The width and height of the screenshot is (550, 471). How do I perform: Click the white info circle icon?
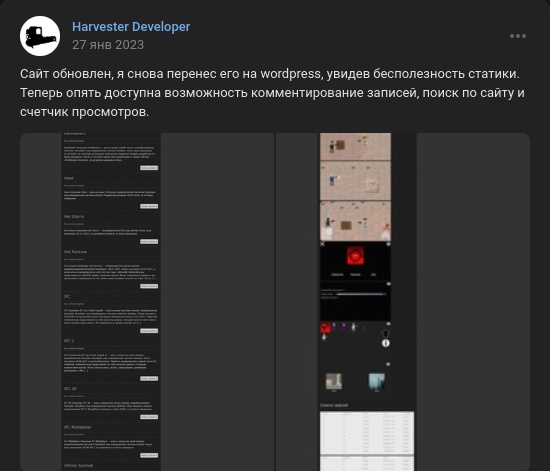click(385, 343)
